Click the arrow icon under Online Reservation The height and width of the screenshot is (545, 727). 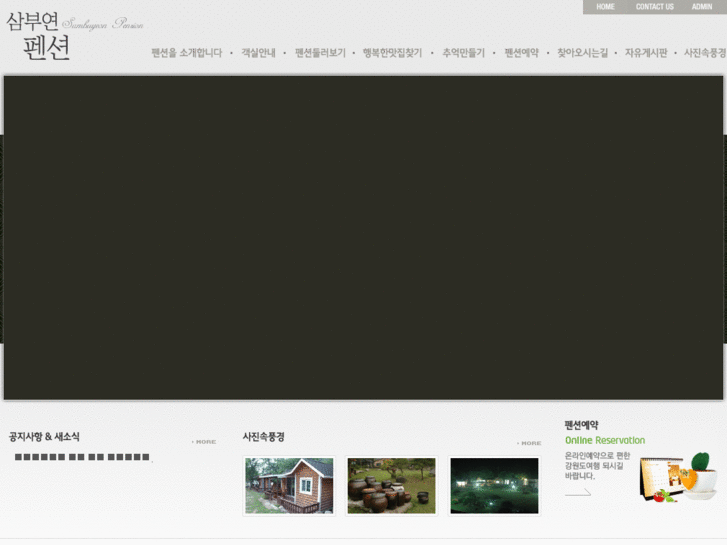coord(578,492)
